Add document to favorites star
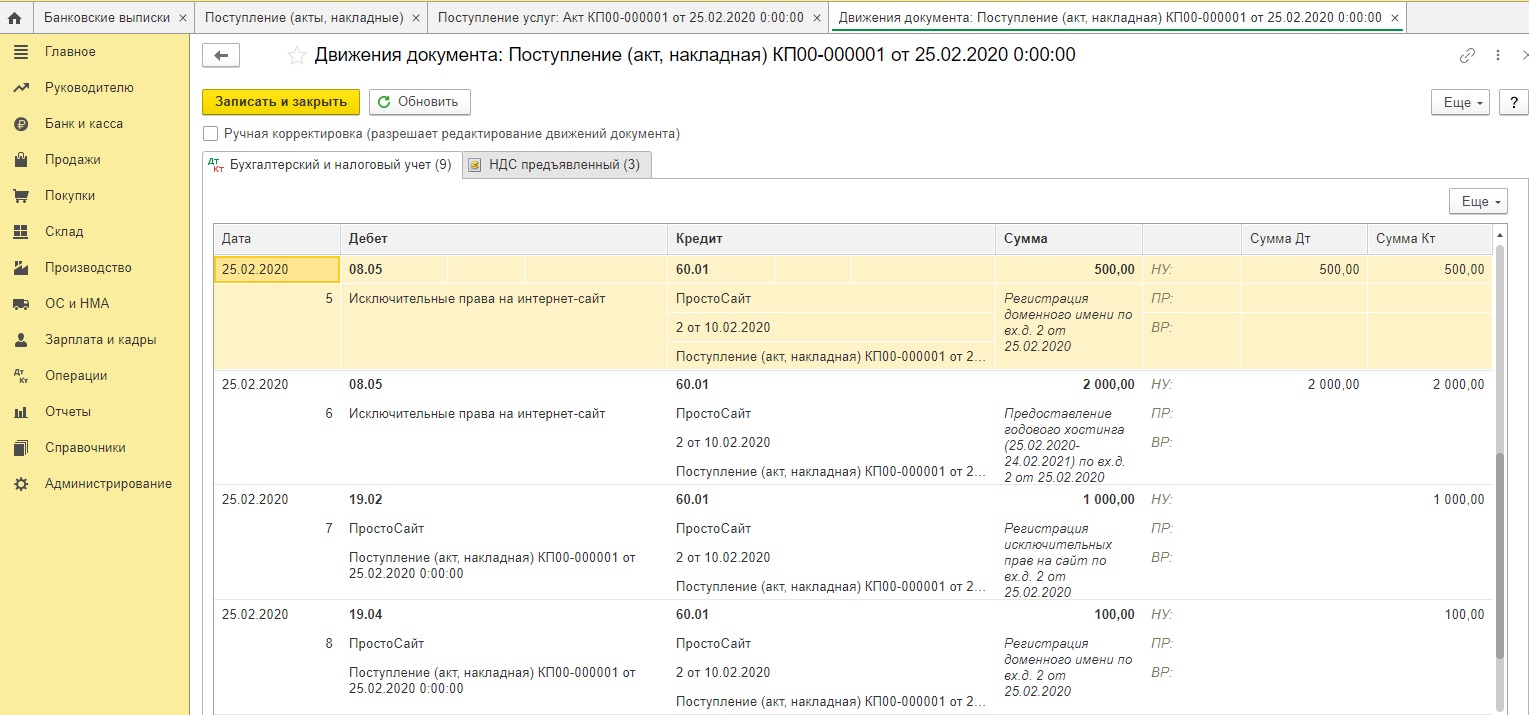 coord(296,56)
